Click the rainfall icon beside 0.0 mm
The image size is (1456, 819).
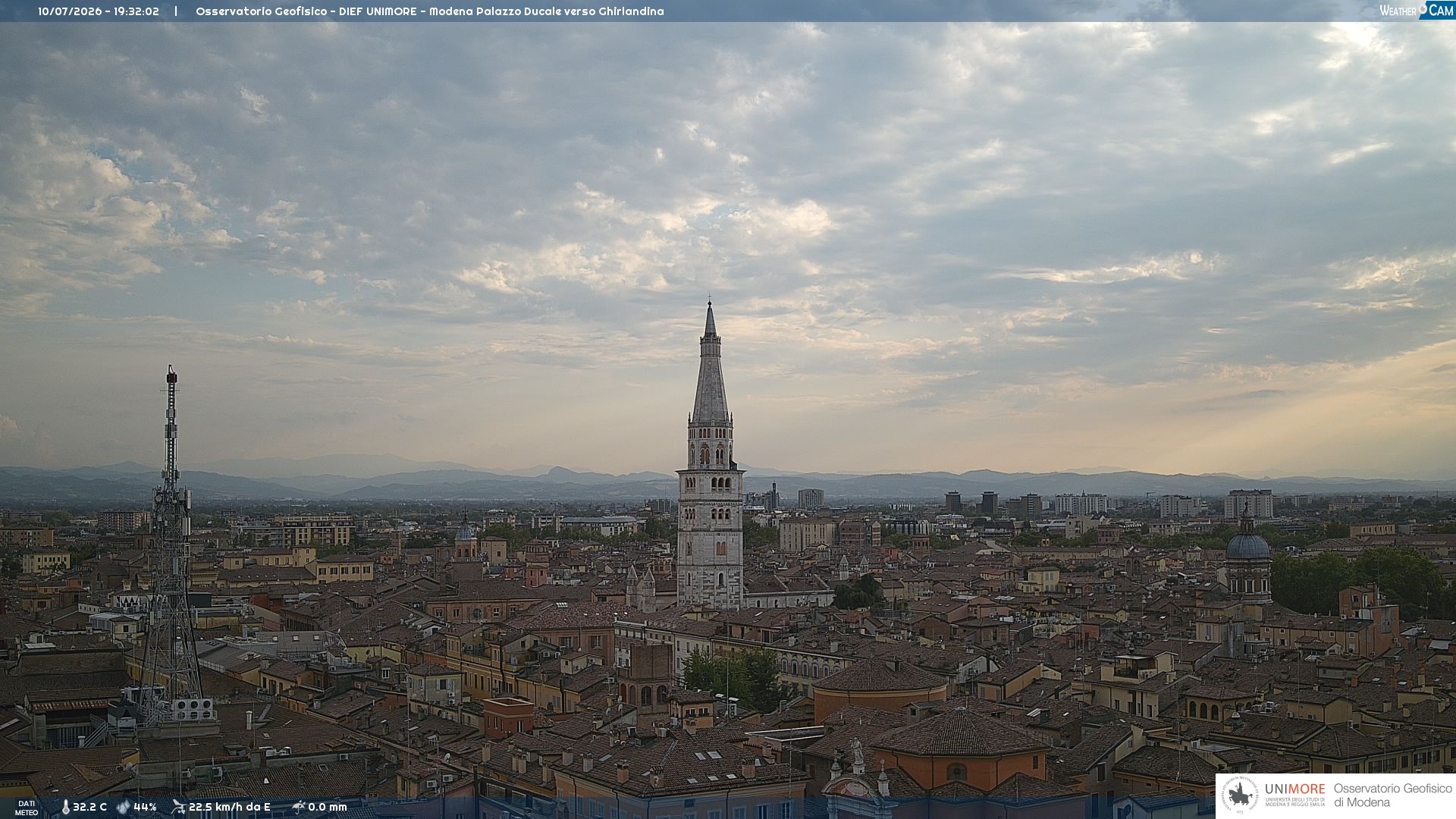tap(299, 807)
